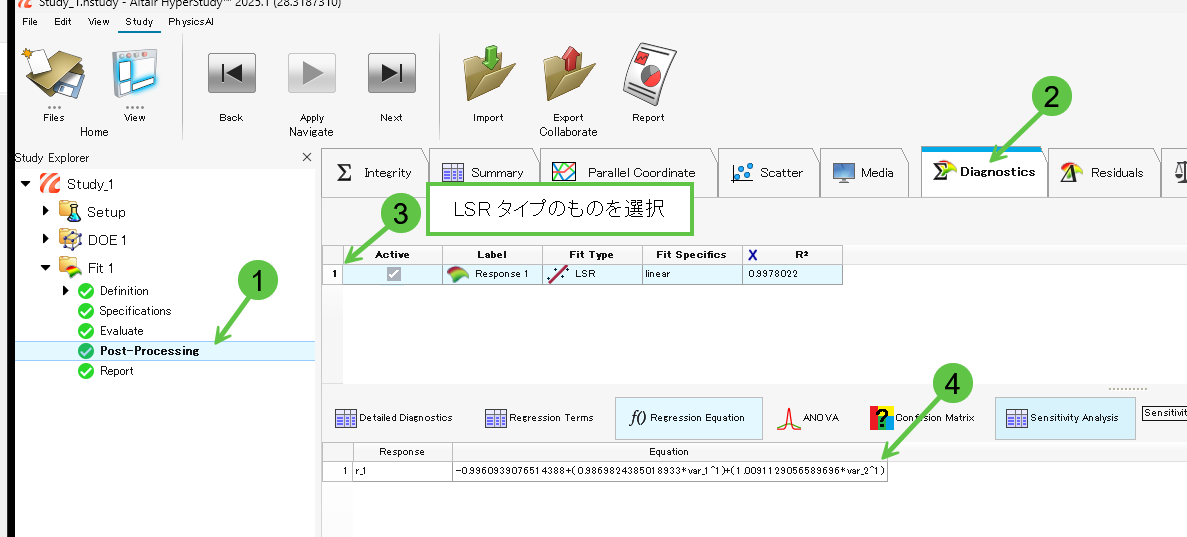Show the Regression Equation view

tap(688, 418)
